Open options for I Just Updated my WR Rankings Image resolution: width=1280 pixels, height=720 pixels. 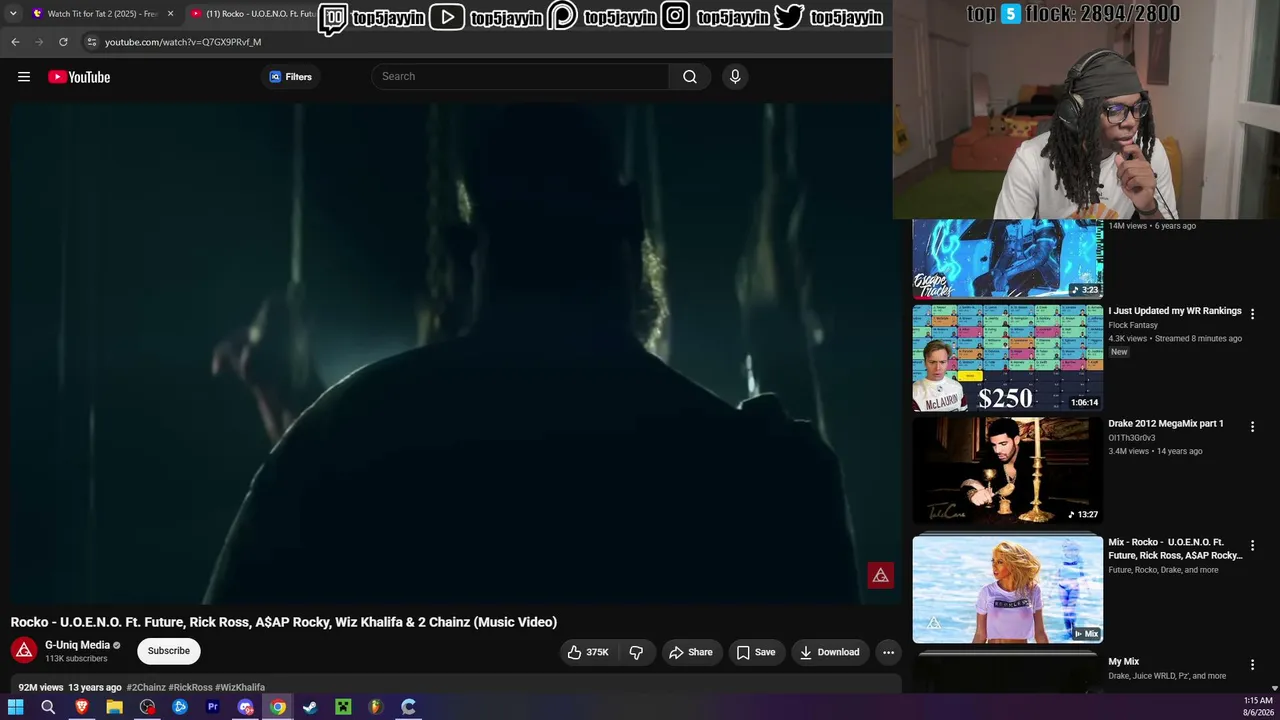click(1252, 314)
